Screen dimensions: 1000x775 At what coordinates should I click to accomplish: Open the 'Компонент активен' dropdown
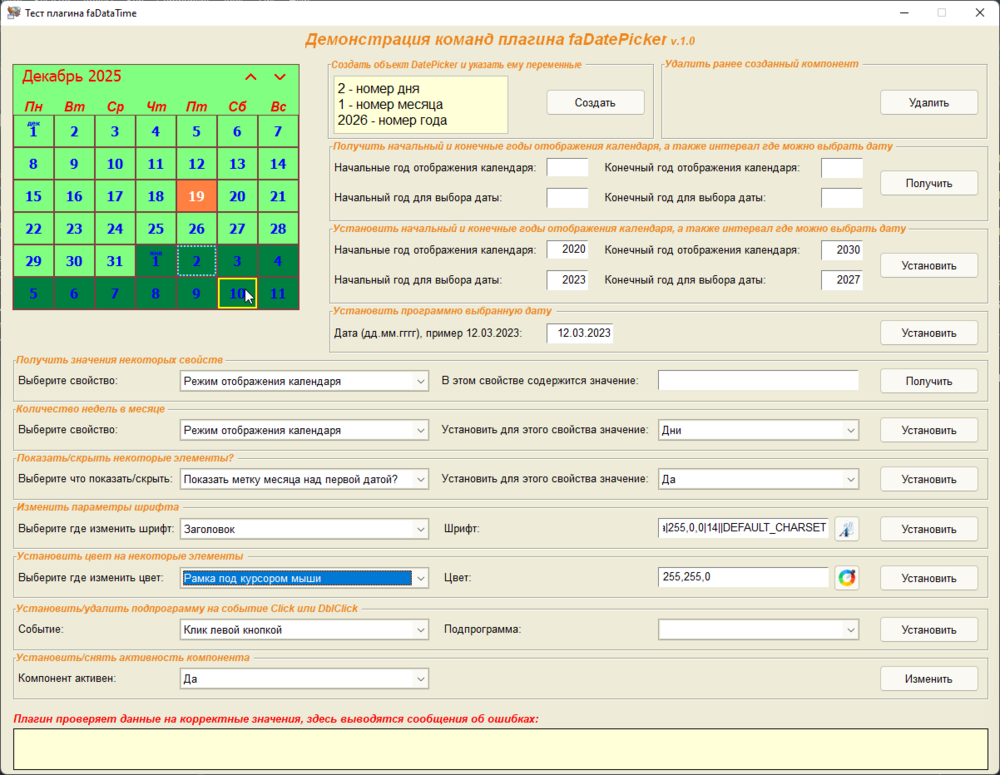[304, 678]
